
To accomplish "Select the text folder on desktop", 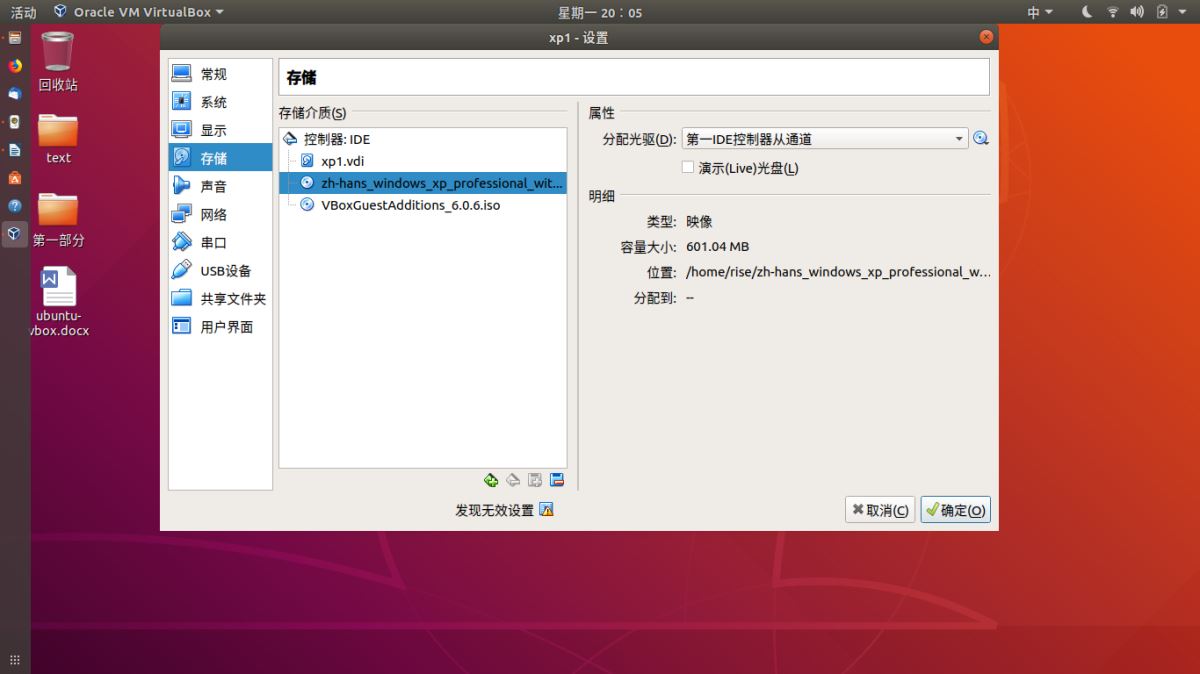I will tap(58, 138).
